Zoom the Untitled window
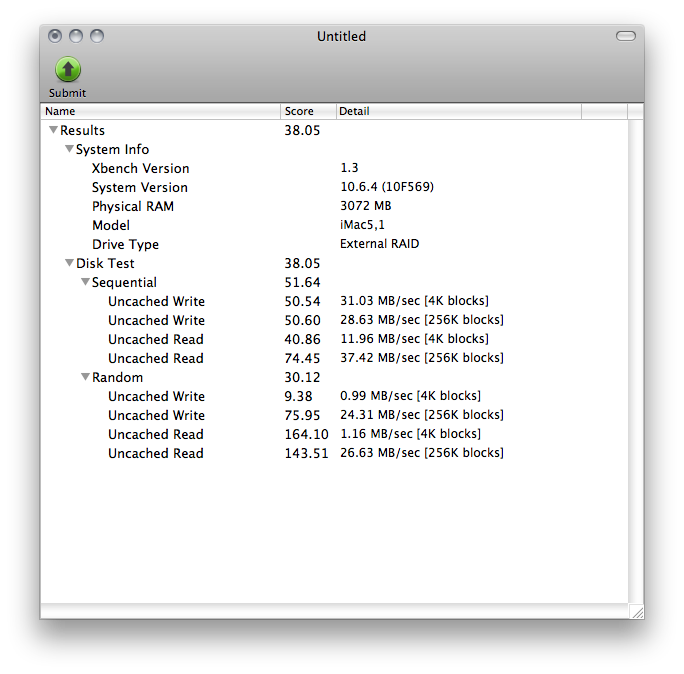The image size is (684, 674). pyautogui.click(x=97, y=36)
